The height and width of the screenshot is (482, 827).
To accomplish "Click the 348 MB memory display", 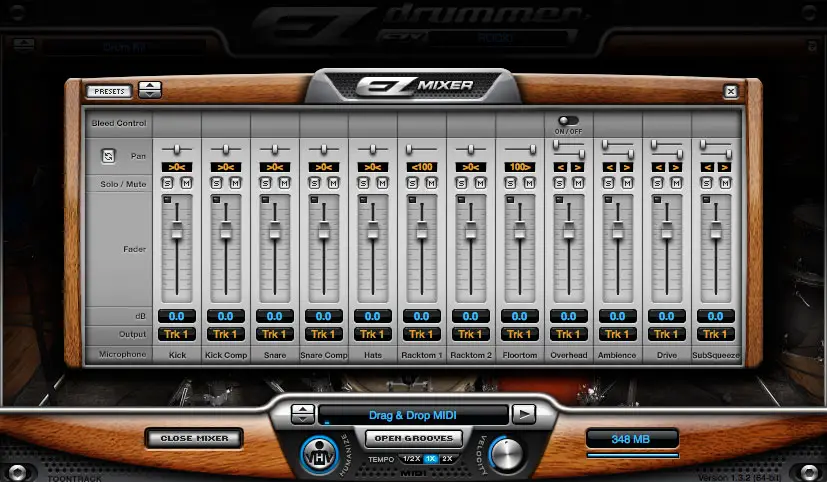I will pos(632,439).
